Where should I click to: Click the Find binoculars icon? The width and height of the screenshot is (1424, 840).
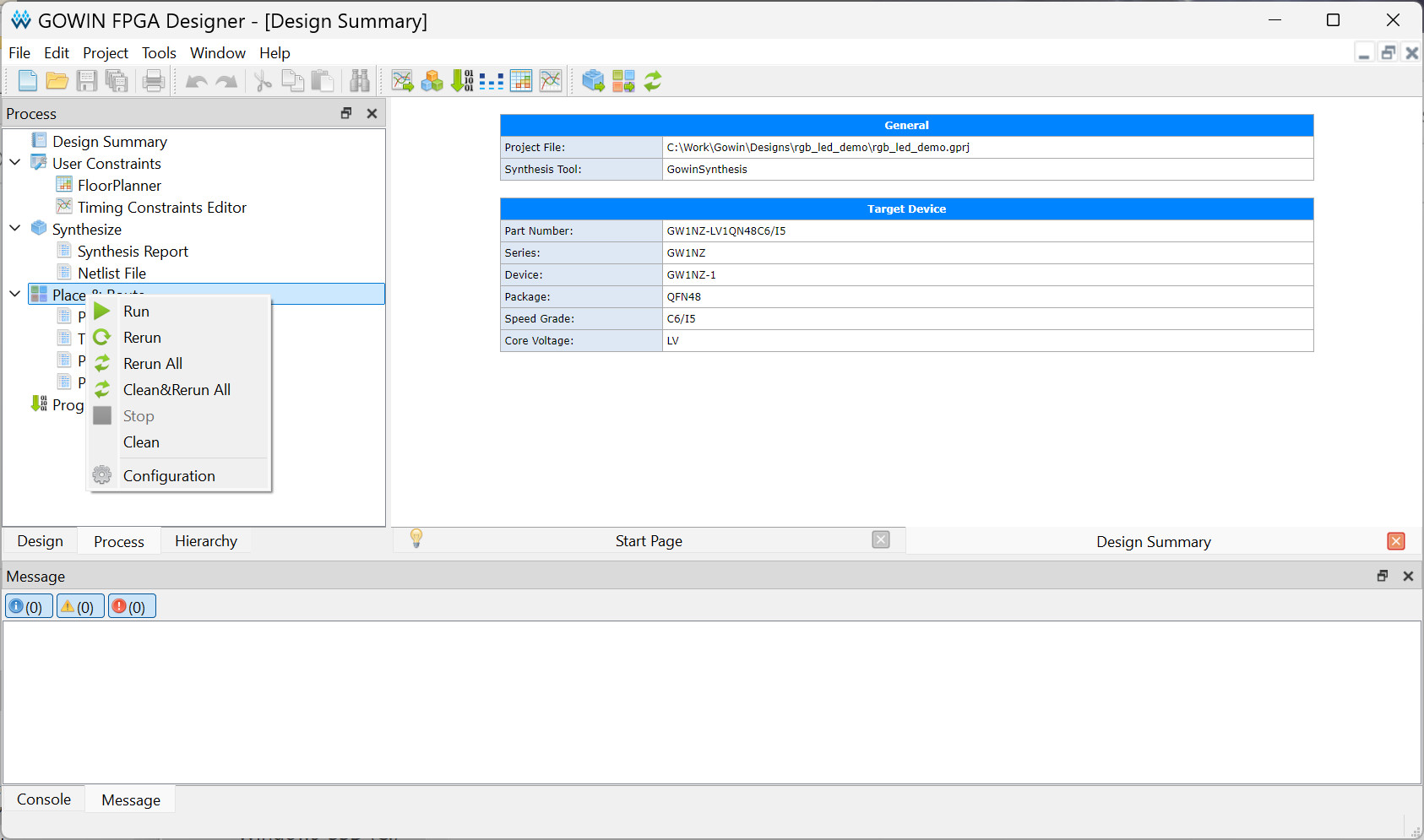(360, 81)
